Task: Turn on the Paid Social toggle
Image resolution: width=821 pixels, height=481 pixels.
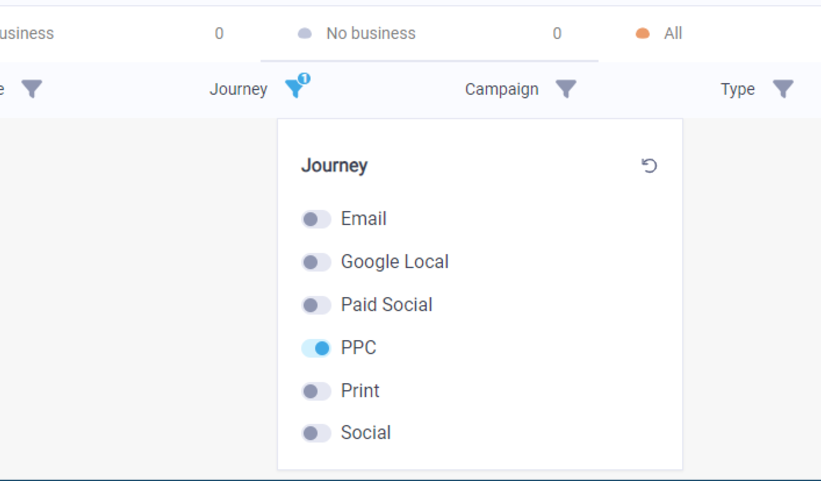Action: [x=316, y=305]
